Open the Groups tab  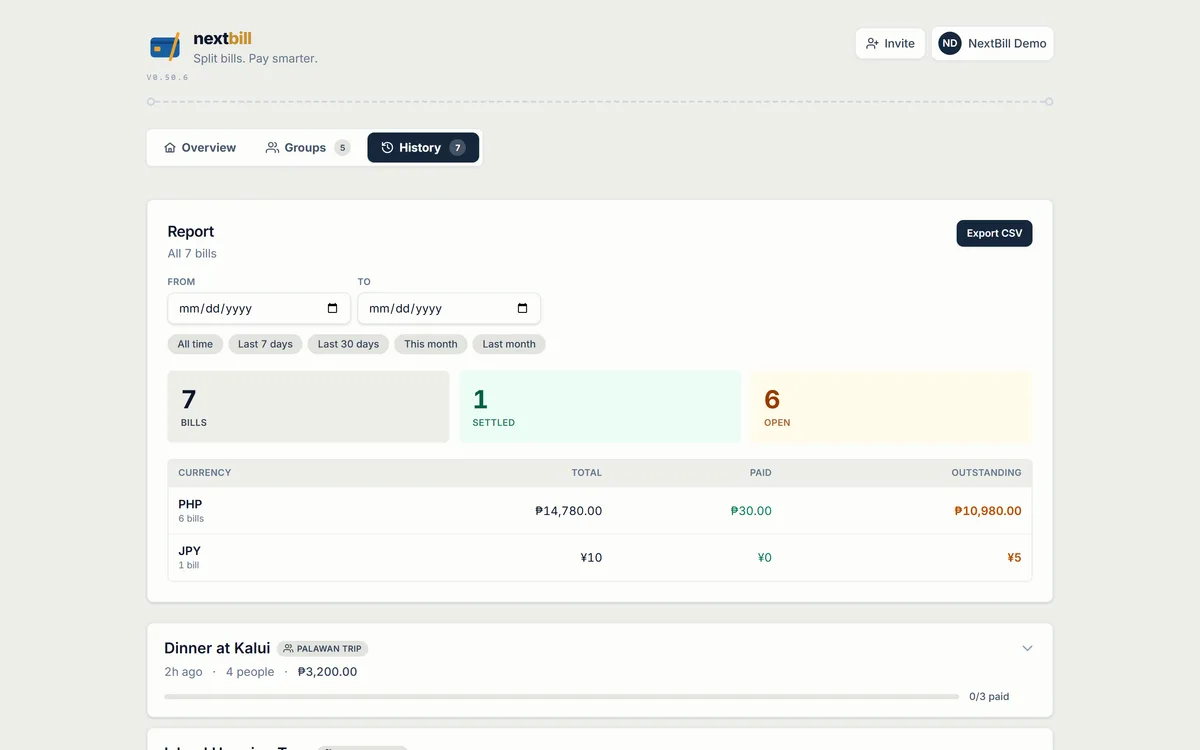(x=307, y=148)
